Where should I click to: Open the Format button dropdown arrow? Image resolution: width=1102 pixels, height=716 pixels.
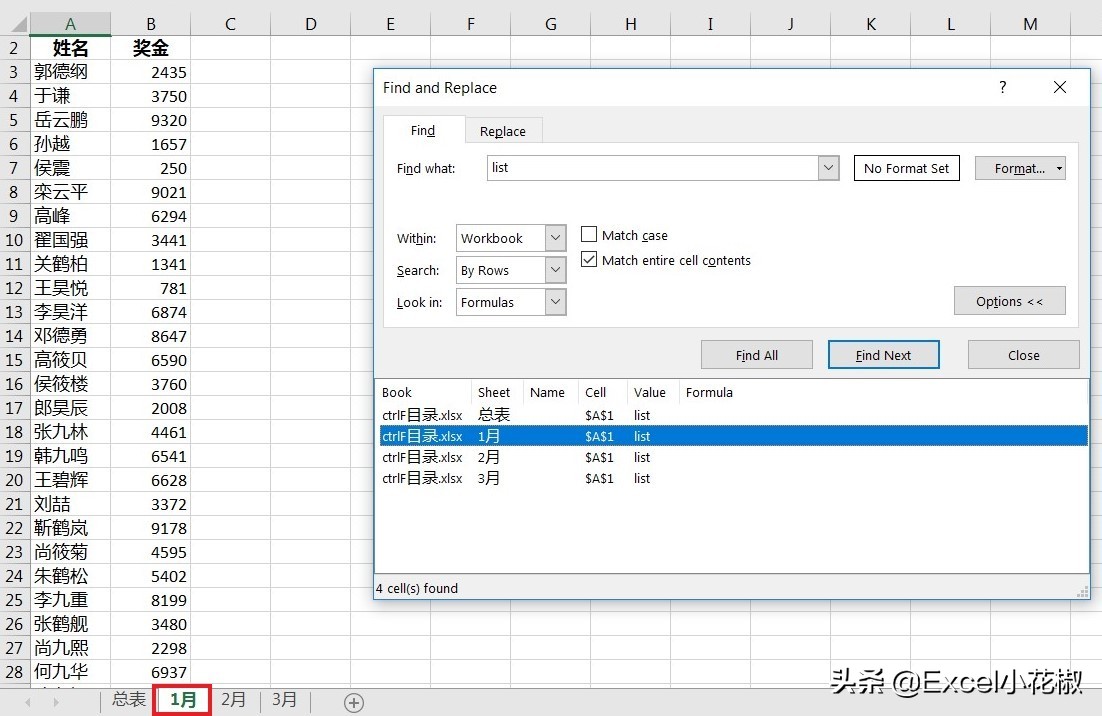pos(1059,169)
